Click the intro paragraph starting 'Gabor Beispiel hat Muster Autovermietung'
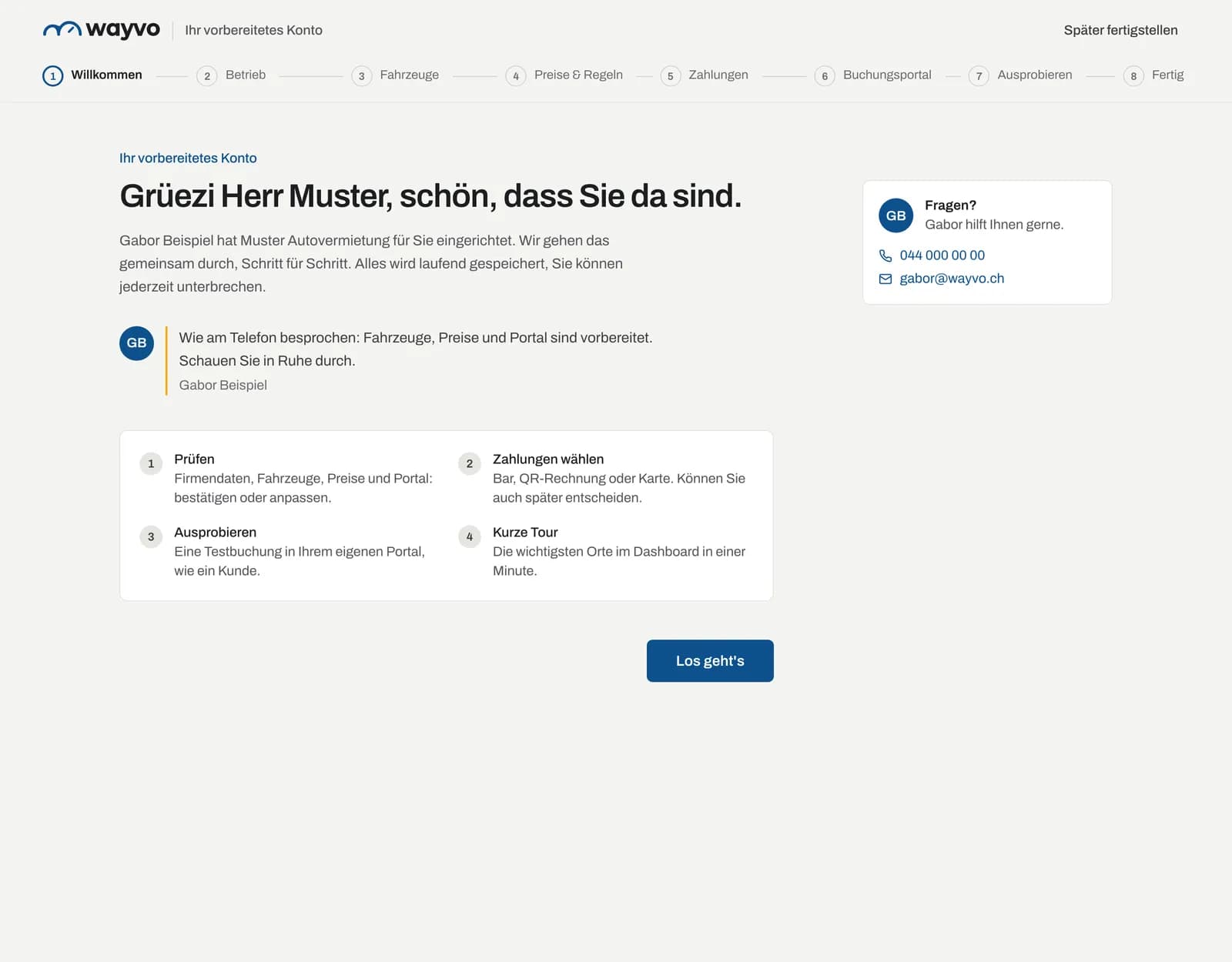 [x=371, y=263]
